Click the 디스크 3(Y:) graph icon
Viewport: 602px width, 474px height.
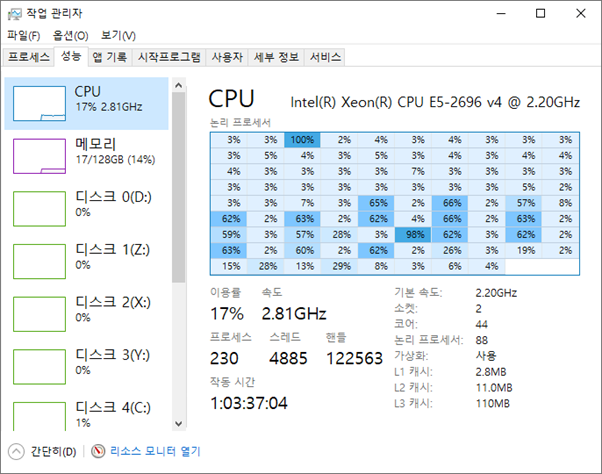click(x=37, y=364)
